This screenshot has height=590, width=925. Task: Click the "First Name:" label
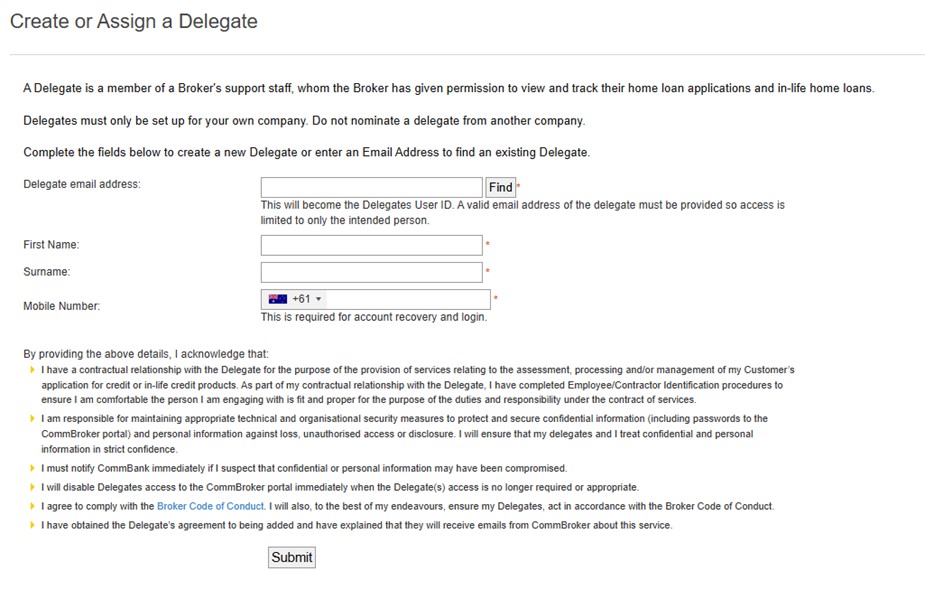point(51,245)
